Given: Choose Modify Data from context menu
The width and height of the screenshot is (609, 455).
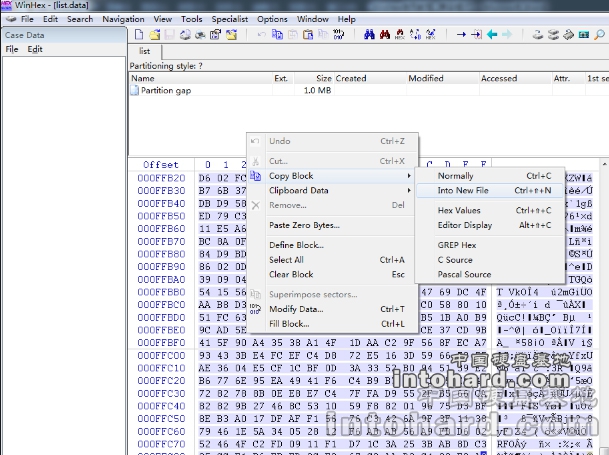Looking at the screenshot, I should [x=332, y=309].
